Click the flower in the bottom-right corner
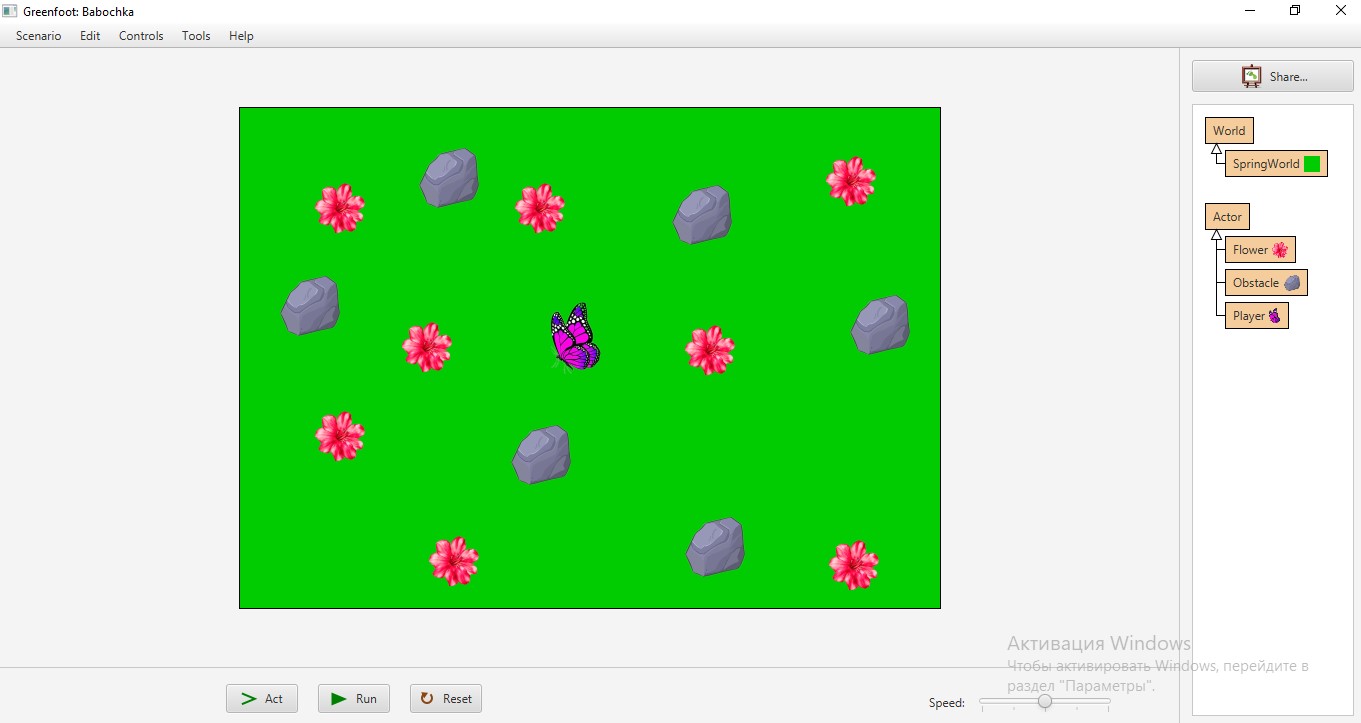The image size is (1361, 723). [x=854, y=566]
